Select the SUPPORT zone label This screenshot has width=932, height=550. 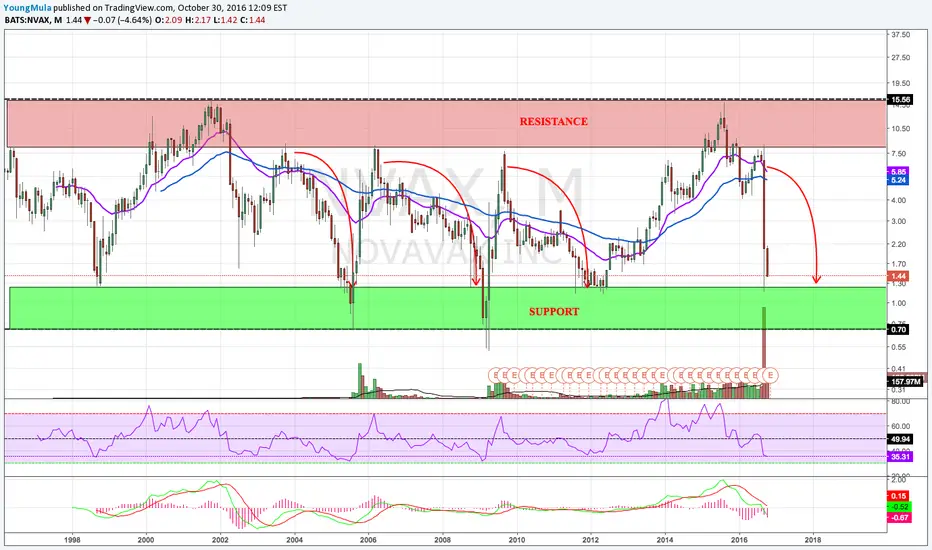click(x=553, y=312)
